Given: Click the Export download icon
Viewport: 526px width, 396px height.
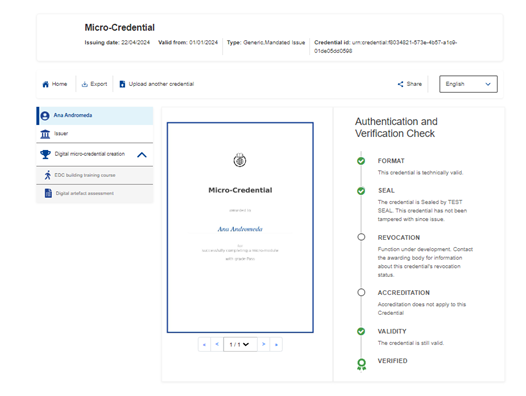Looking at the screenshot, I should pos(85,84).
